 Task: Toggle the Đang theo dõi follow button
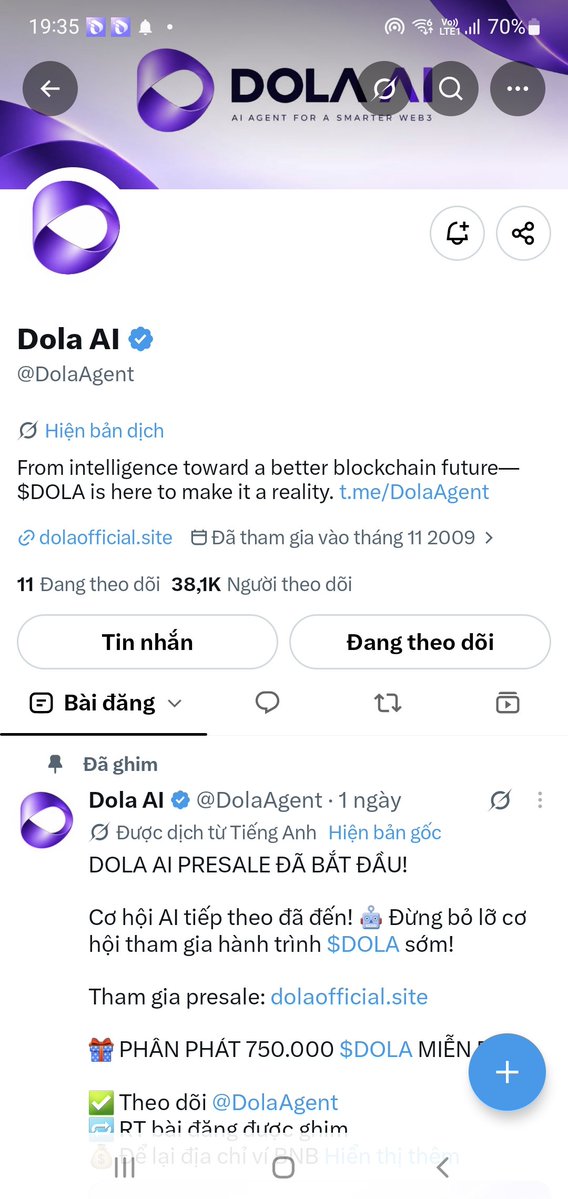[420, 642]
